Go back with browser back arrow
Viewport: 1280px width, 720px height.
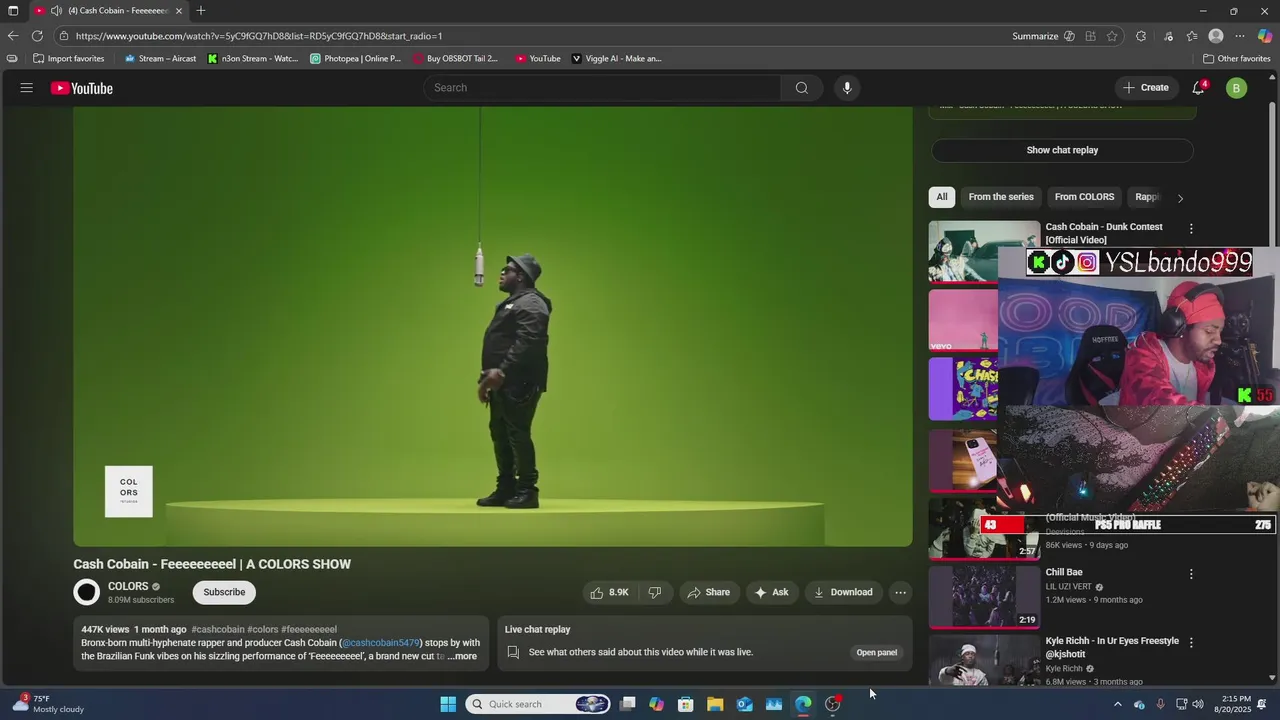pyautogui.click(x=13, y=36)
